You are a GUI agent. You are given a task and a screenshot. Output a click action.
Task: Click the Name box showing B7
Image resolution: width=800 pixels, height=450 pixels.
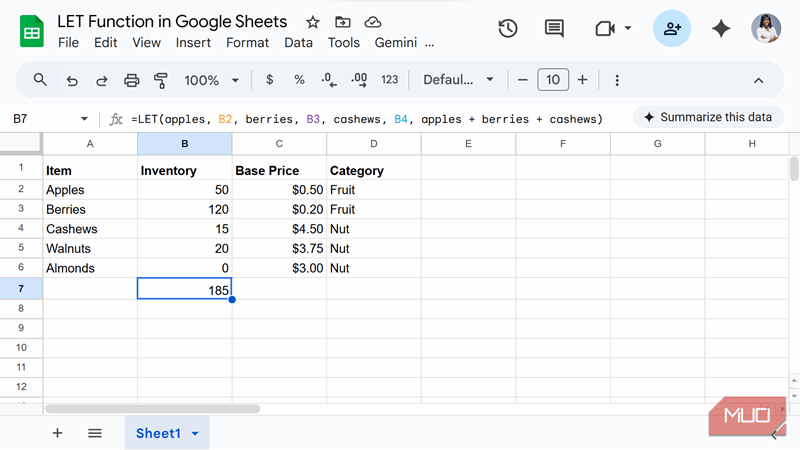coord(43,119)
